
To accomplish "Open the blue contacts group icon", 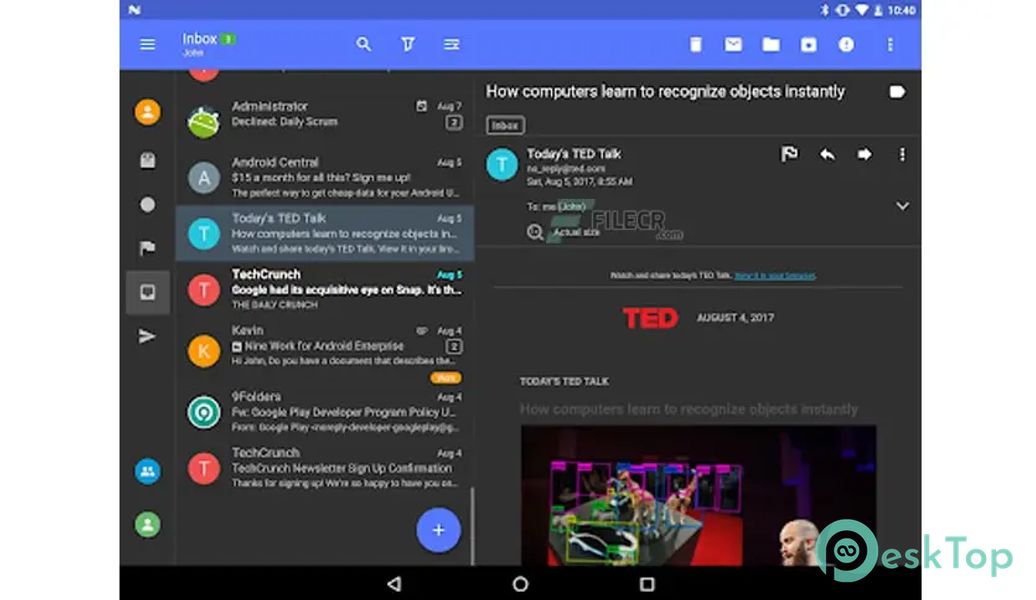I will pyautogui.click(x=147, y=471).
